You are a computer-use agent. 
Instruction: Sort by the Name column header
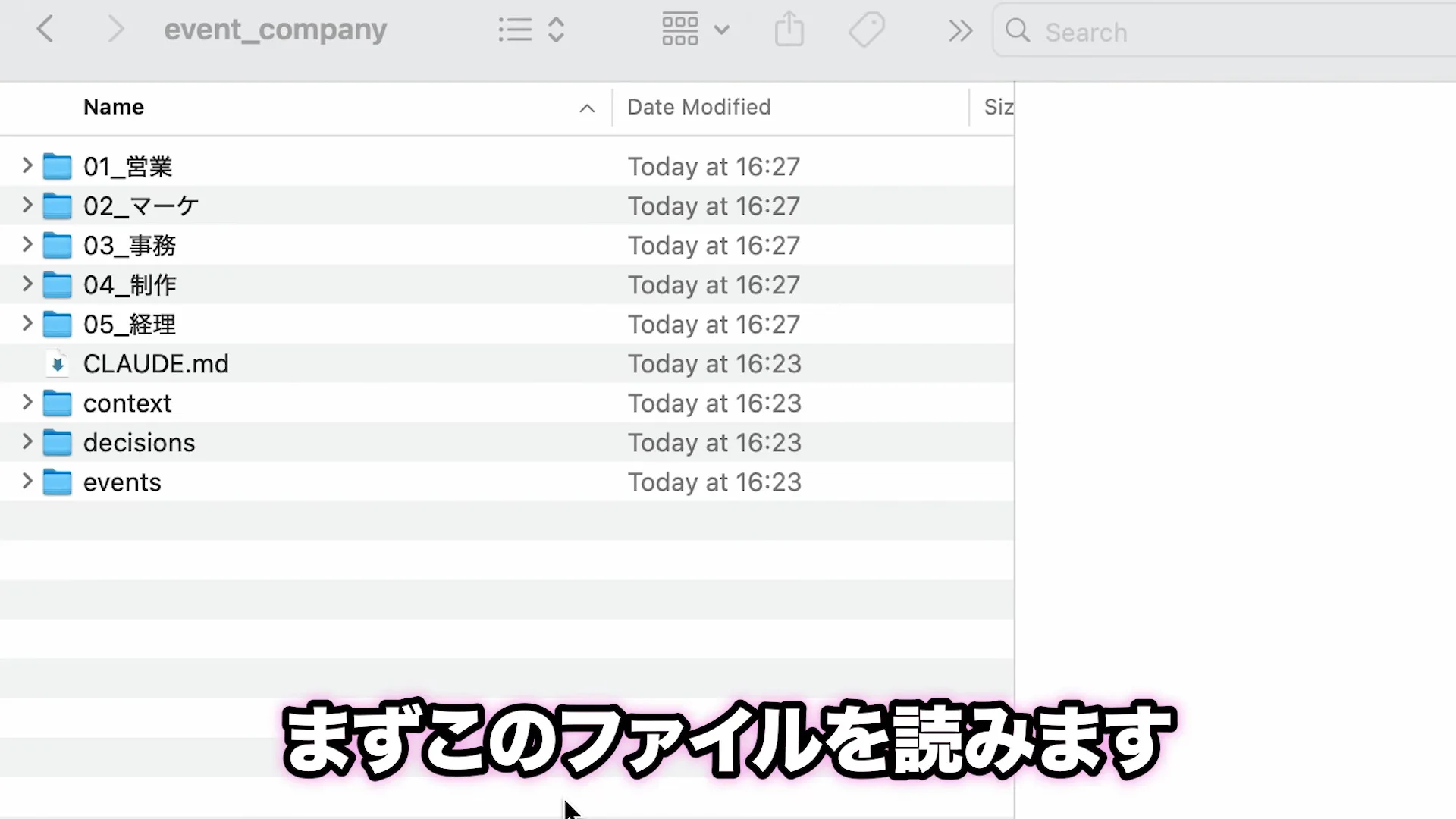[x=114, y=107]
